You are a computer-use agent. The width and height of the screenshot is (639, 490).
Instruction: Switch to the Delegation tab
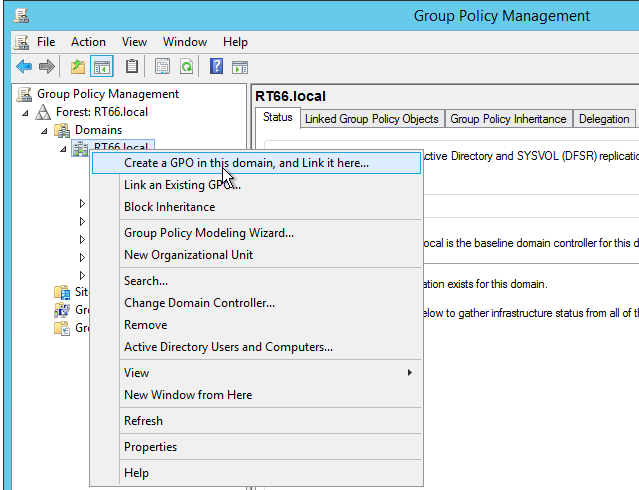604,119
